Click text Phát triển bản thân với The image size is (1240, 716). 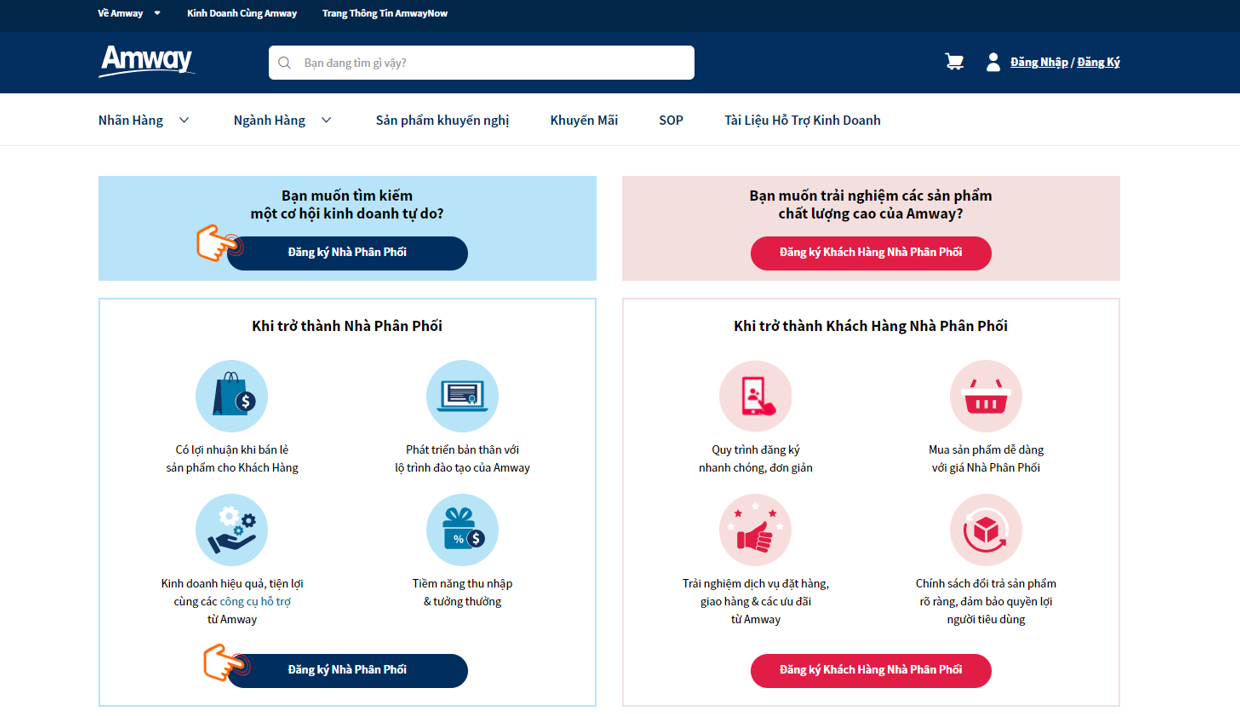point(462,450)
